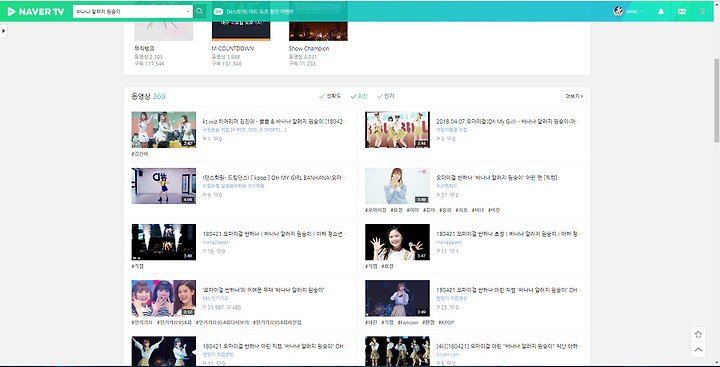720x367 pixels.
Task: Open the search box dropdown arrow
Action: [188, 11]
